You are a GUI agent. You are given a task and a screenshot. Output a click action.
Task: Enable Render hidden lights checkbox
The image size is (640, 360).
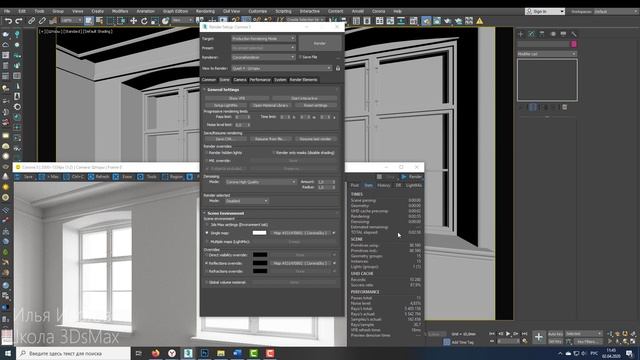click(207, 153)
